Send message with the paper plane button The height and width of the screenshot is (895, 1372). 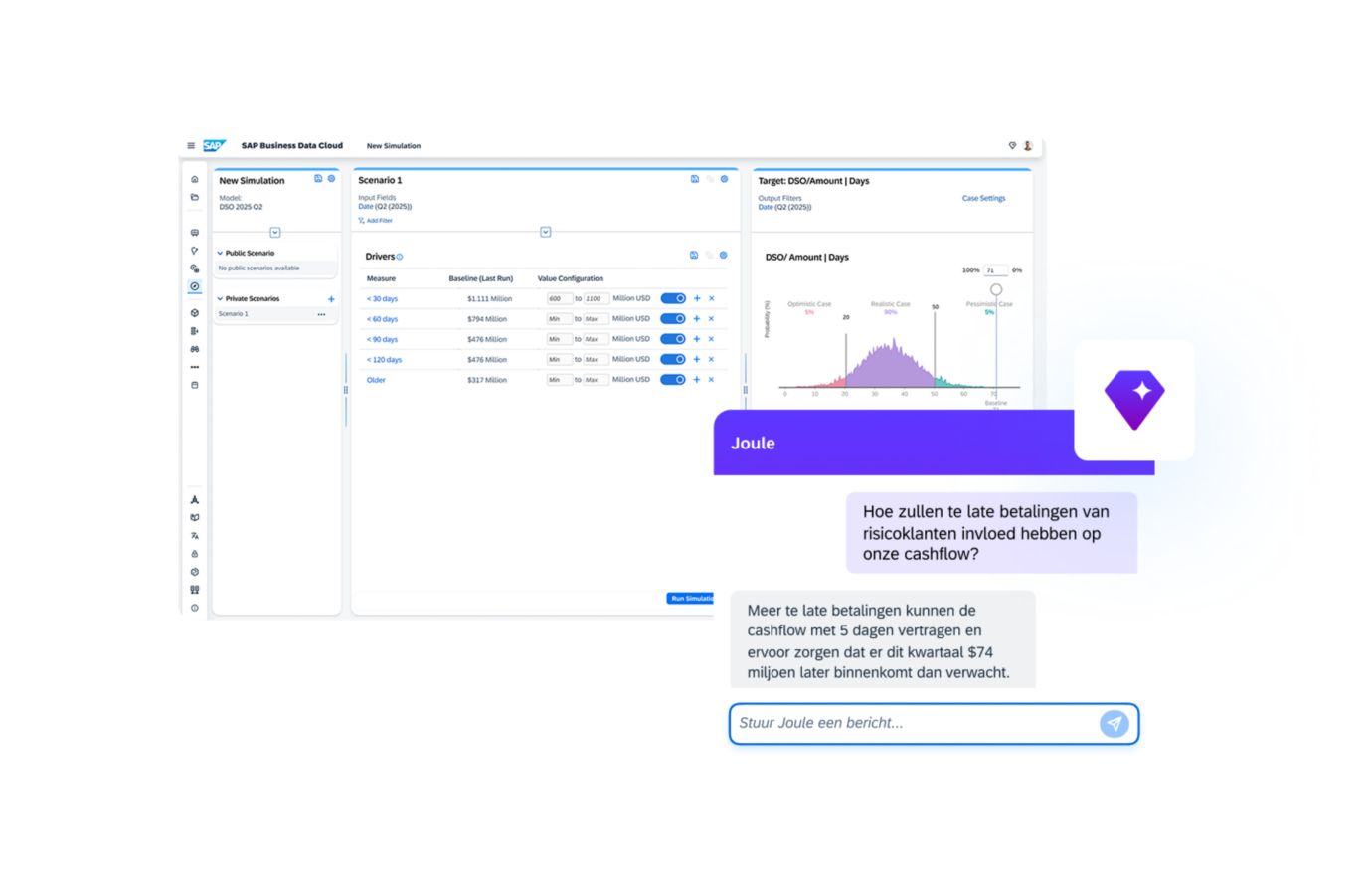tap(1114, 724)
